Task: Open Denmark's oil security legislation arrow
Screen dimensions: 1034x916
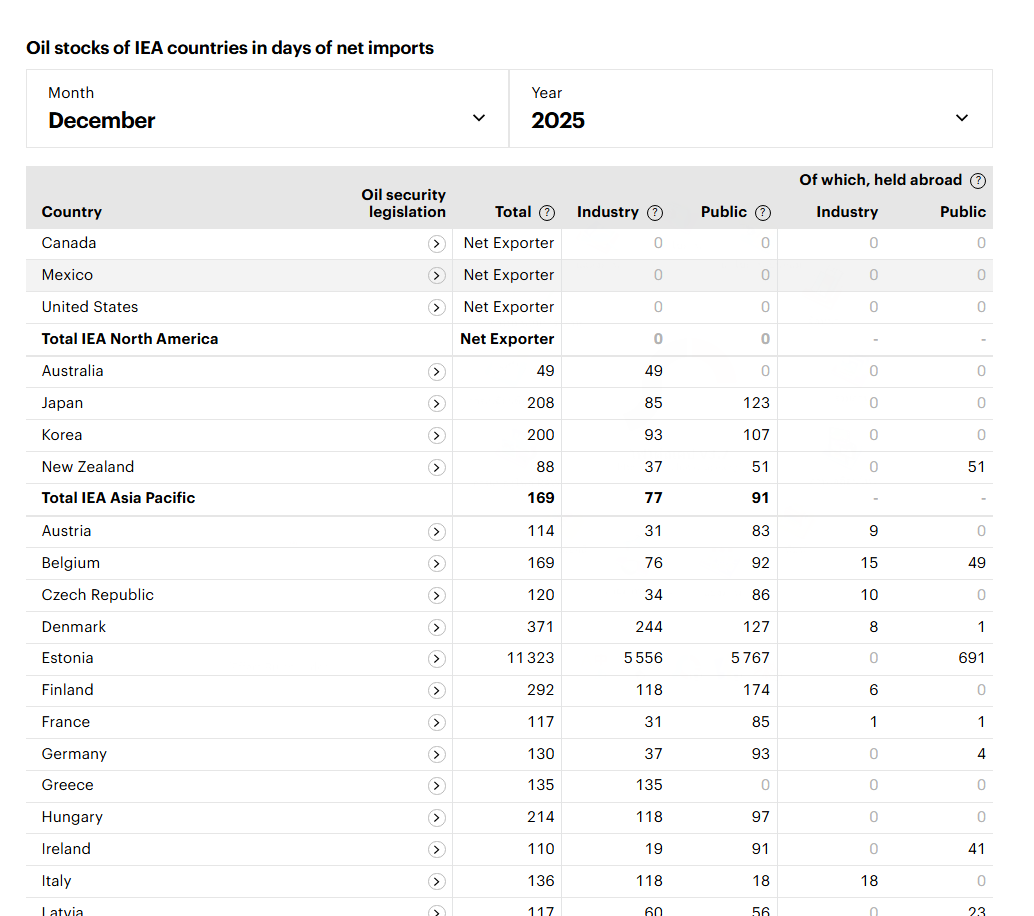Action: tap(436, 628)
